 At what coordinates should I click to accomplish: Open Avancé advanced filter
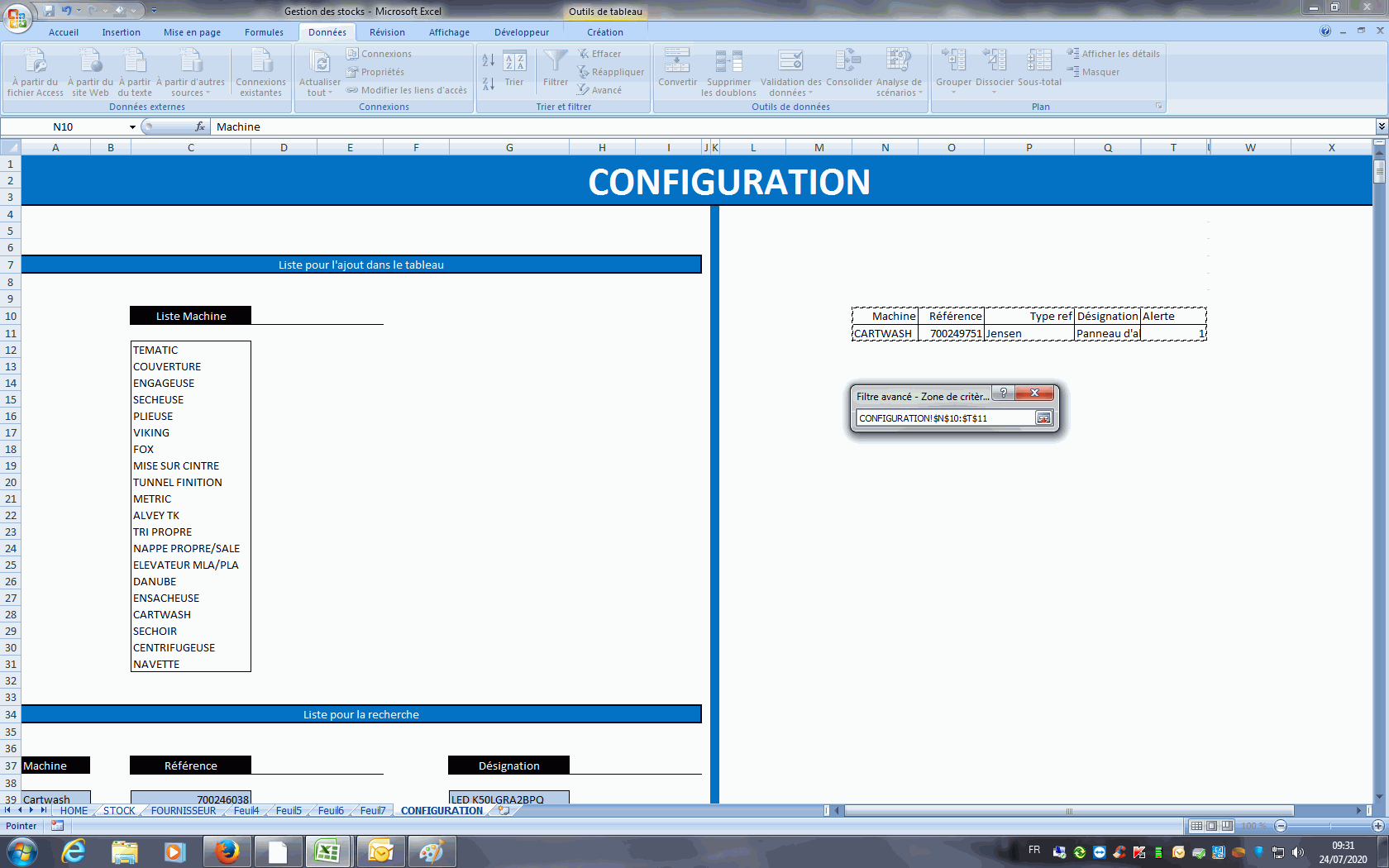click(x=599, y=90)
